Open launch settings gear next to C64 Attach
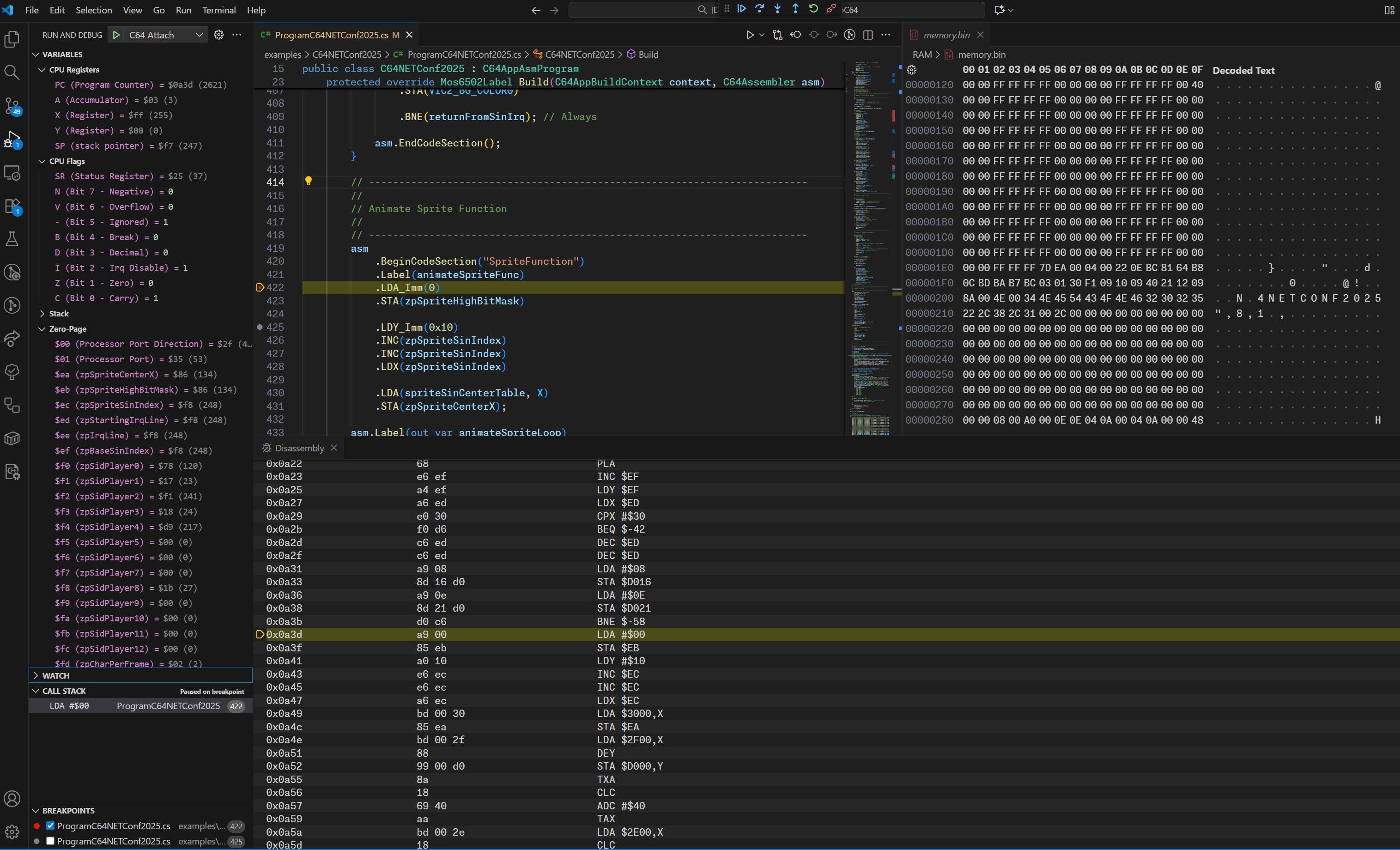The width and height of the screenshot is (1400, 850). click(x=219, y=35)
